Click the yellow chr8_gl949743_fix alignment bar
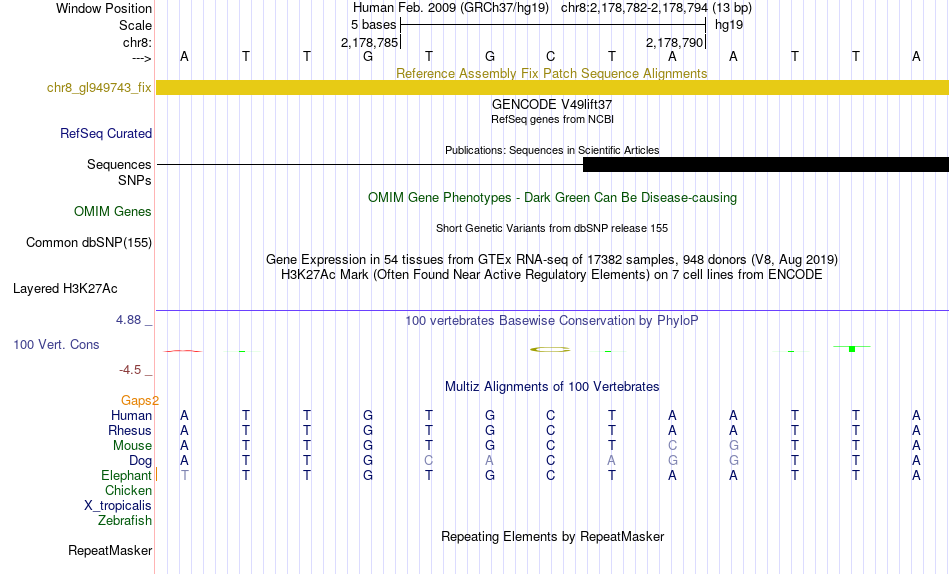The width and height of the screenshot is (950, 574). click(553, 87)
